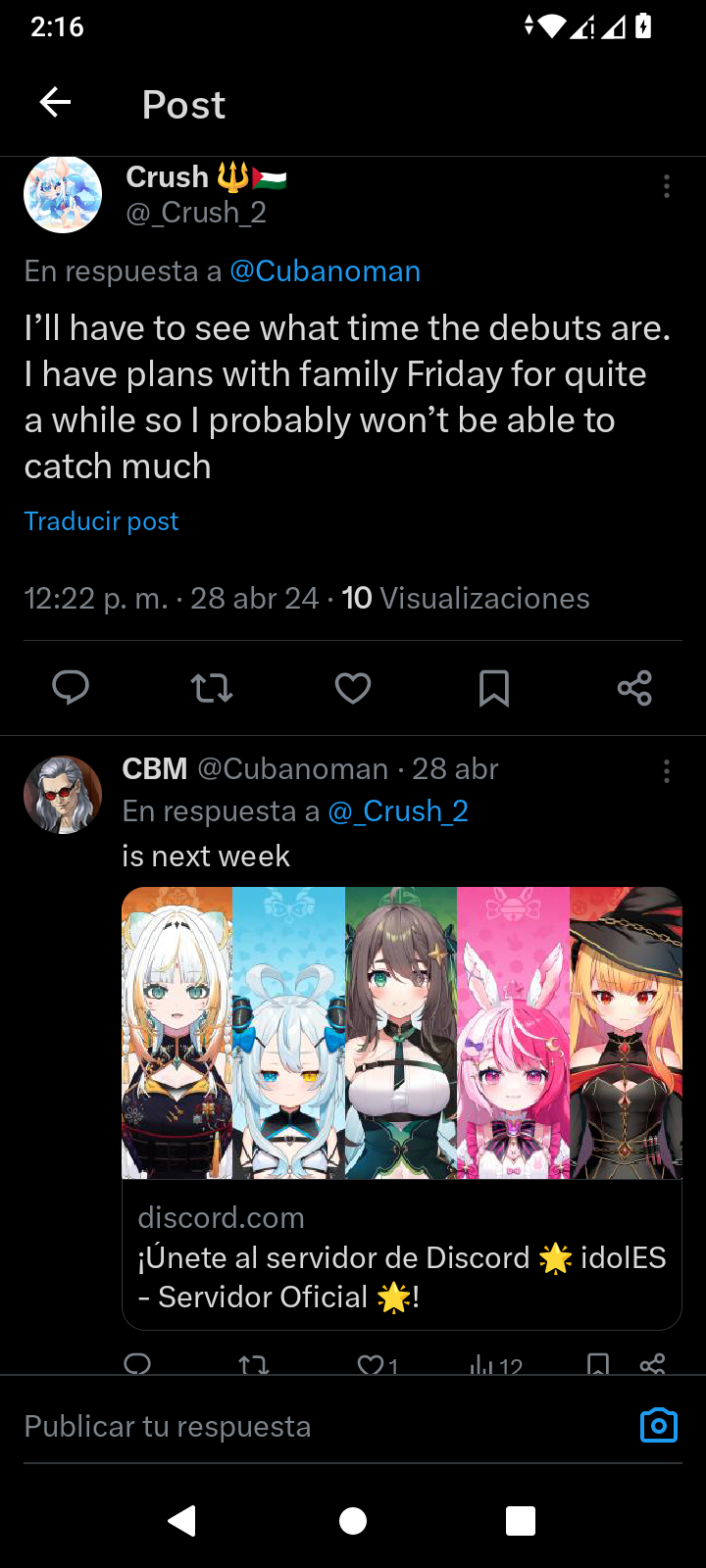Like Crush's post with heart icon

[353, 688]
